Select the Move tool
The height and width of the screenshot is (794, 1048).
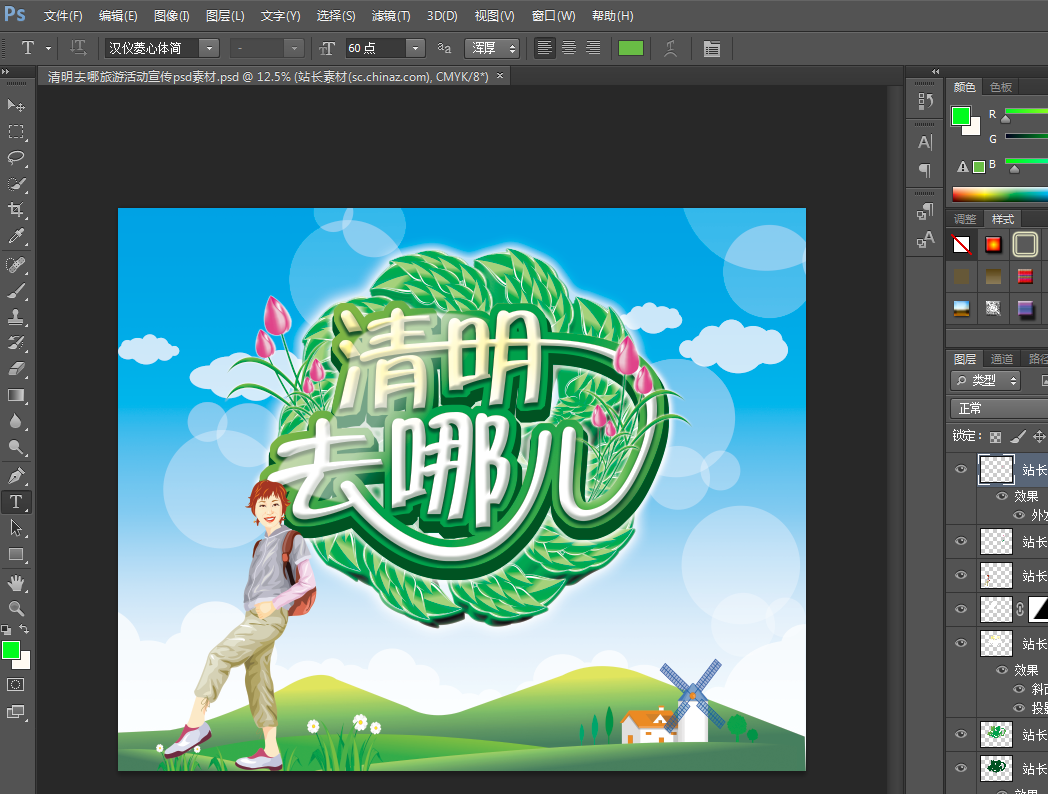click(x=16, y=105)
